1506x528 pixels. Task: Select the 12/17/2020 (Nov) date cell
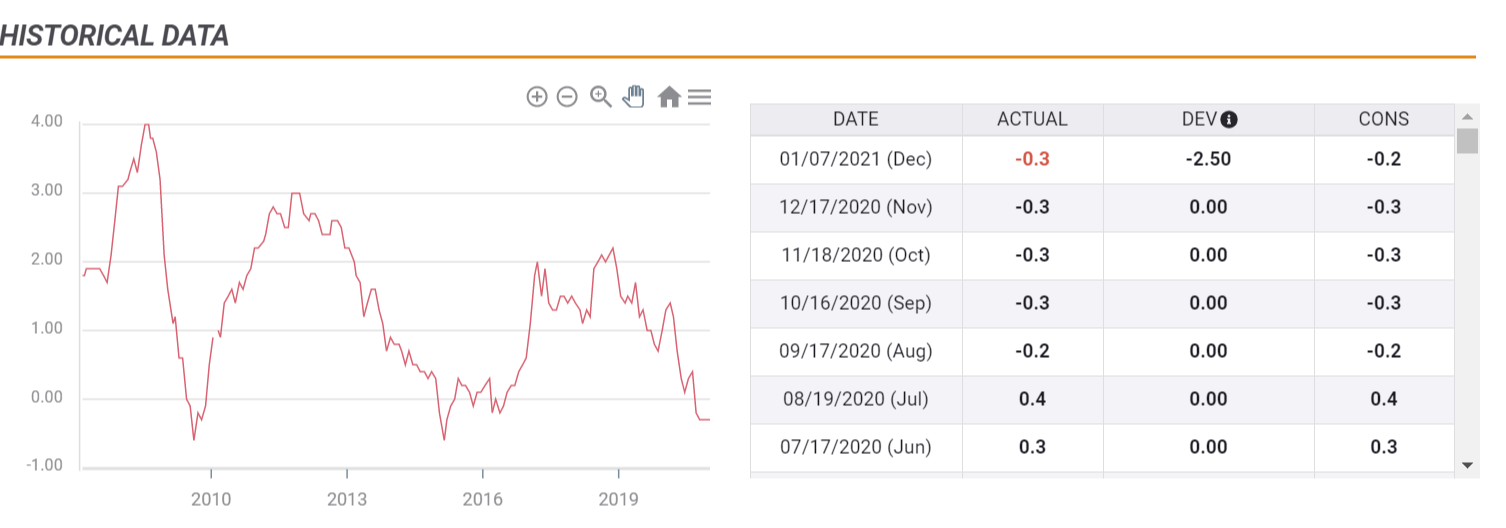(x=855, y=207)
